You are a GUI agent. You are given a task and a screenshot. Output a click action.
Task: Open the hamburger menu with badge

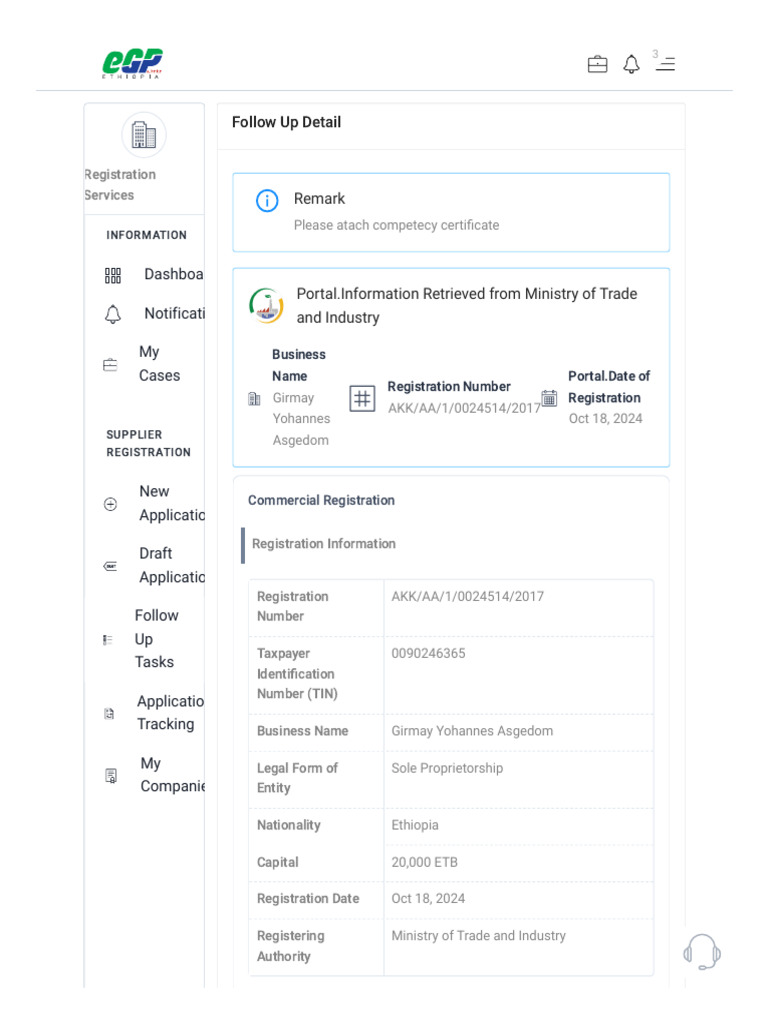(665, 64)
